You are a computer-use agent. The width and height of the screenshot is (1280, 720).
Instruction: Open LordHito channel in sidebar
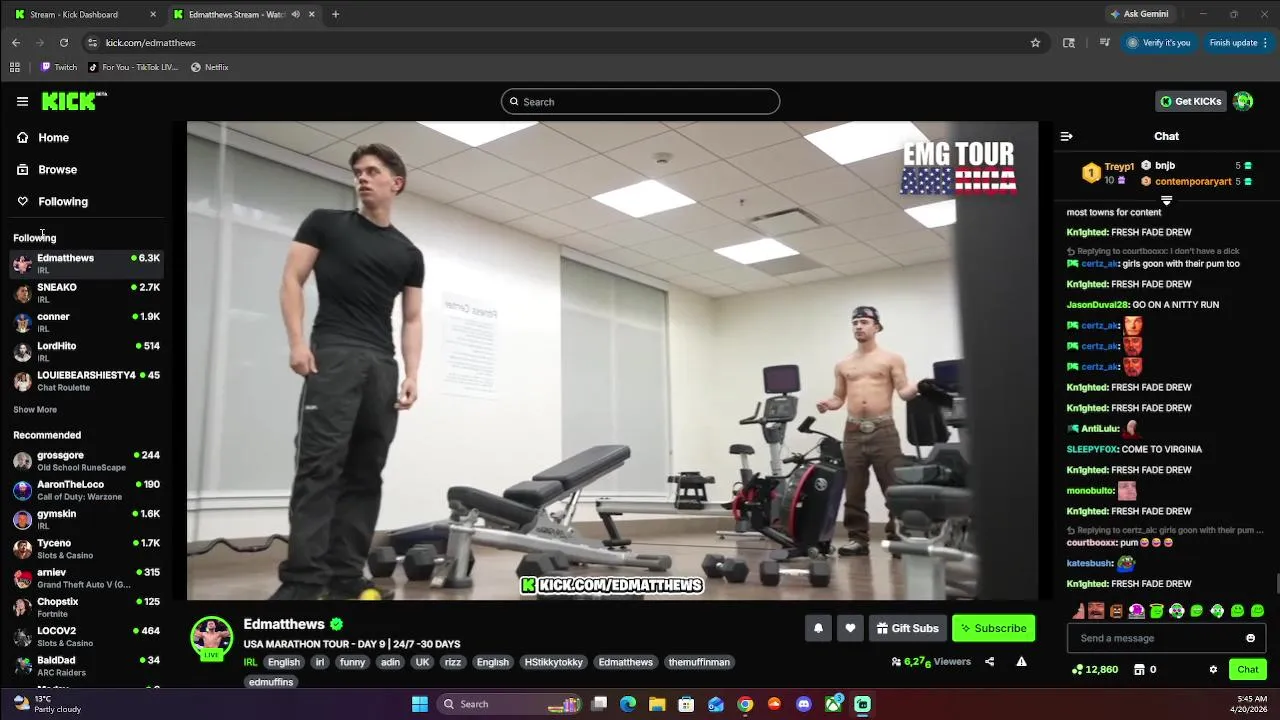tap(86, 351)
